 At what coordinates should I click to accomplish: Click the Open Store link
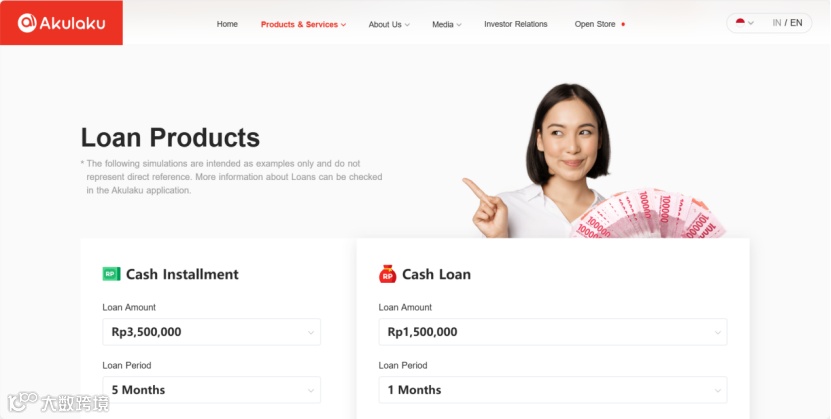click(x=595, y=24)
